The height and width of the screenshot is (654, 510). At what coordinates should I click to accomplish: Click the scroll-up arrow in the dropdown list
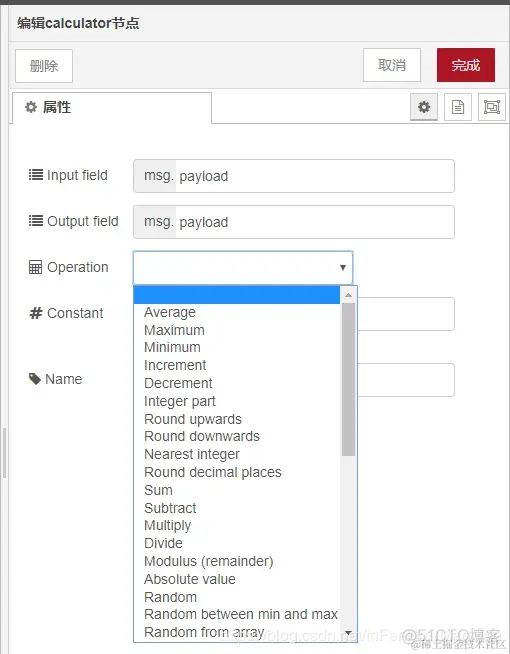point(348,295)
